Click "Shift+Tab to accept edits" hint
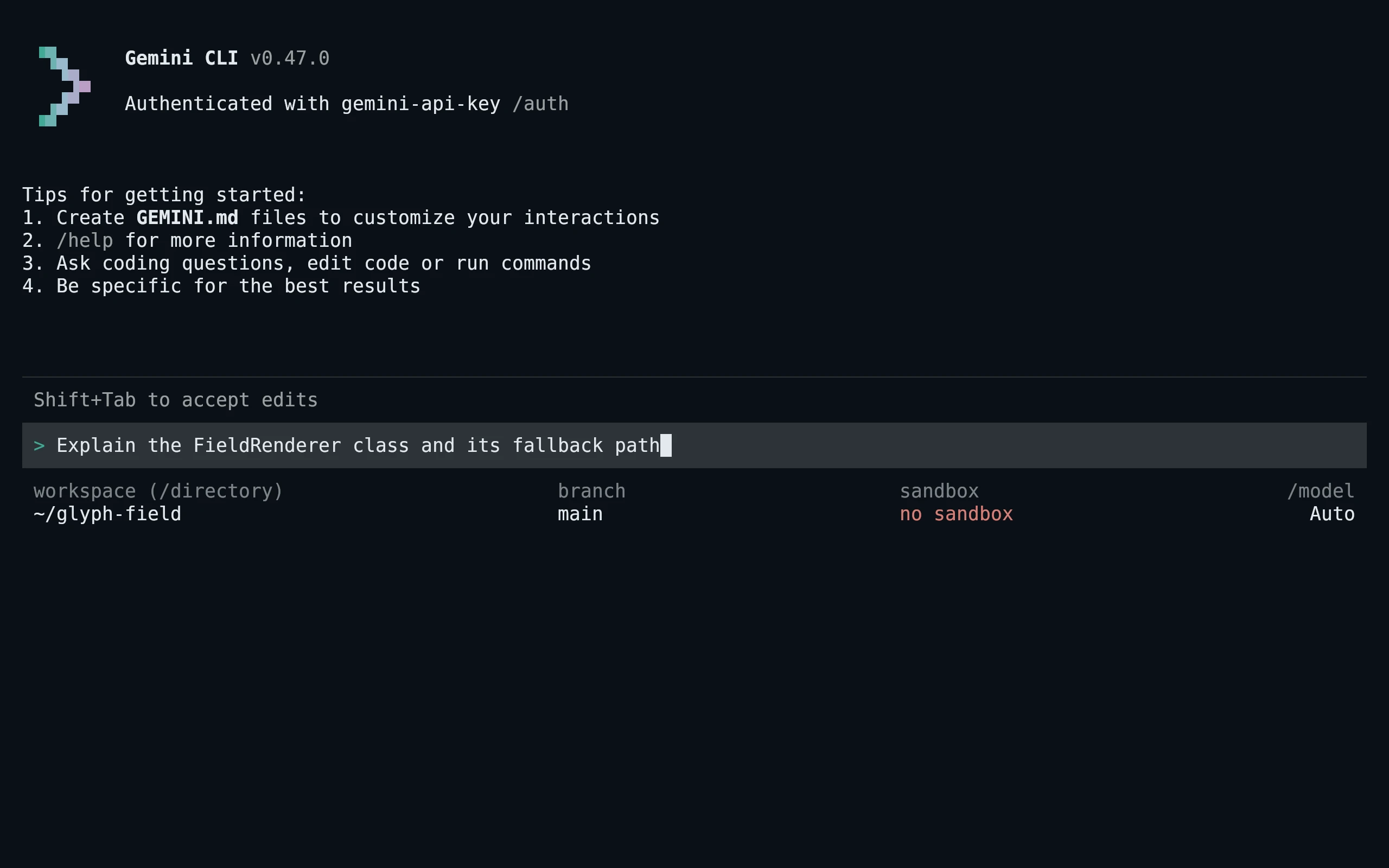The height and width of the screenshot is (868, 1389). pos(176,400)
